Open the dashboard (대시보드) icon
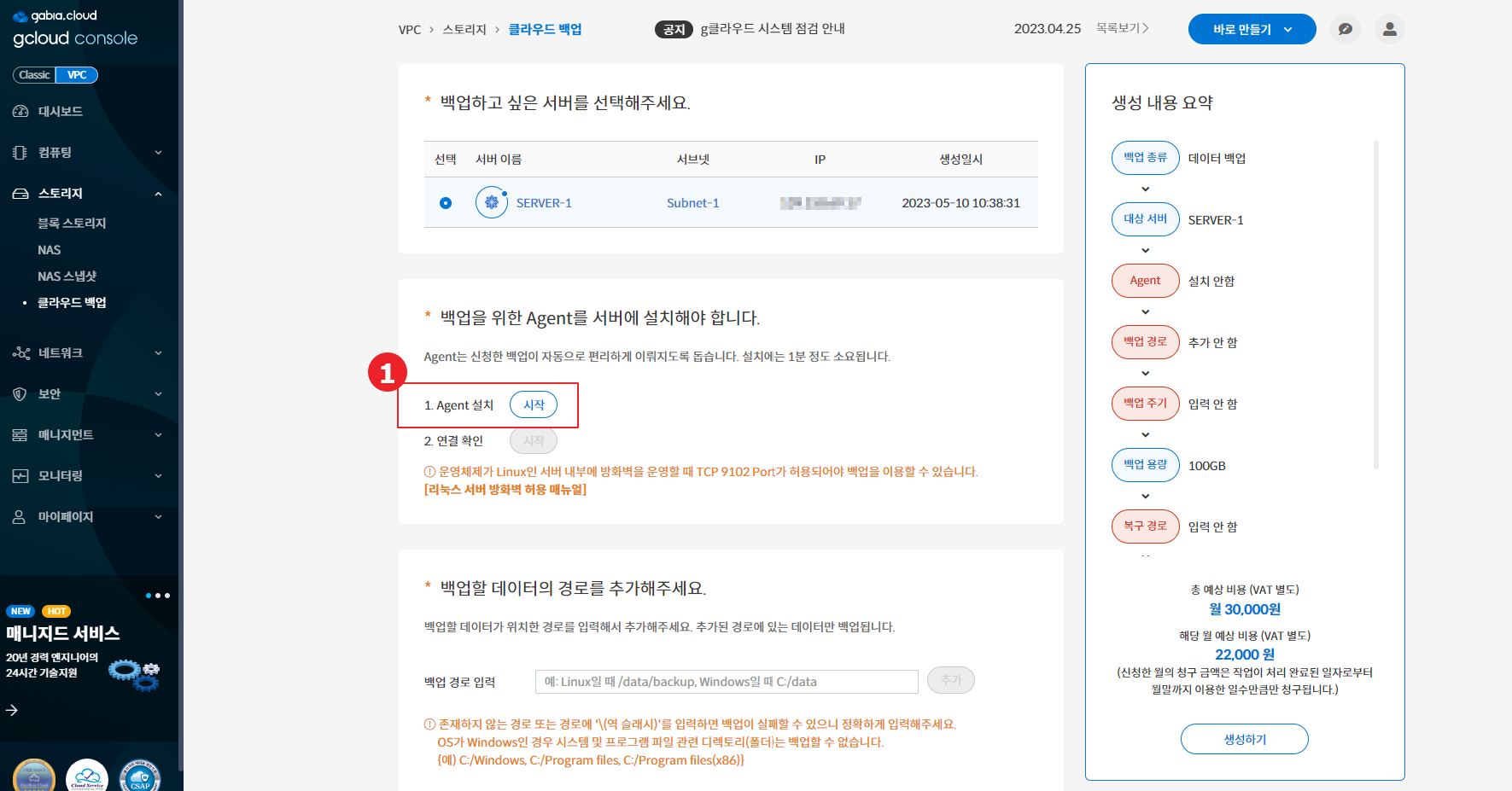 [x=20, y=112]
